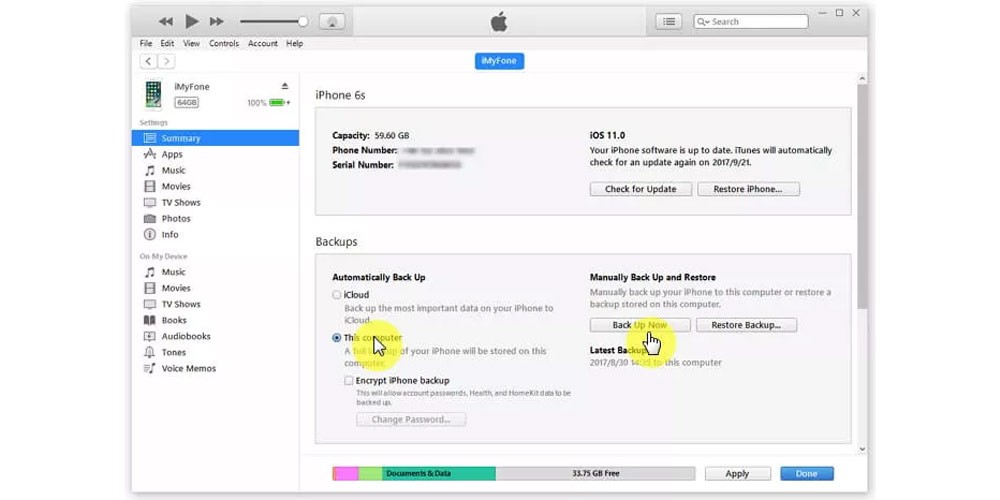
Task: Select iCloud automatic backup option
Action: tap(337, 295)
